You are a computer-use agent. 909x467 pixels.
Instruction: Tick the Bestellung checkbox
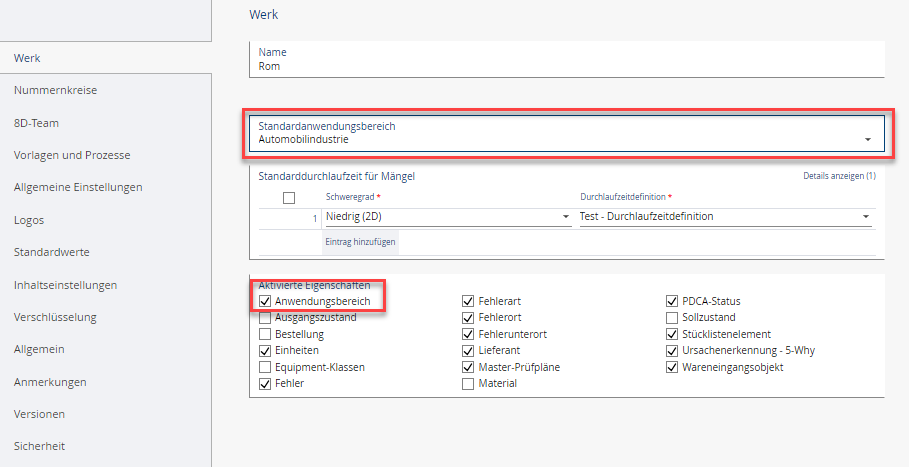click(x=265, y=334)
